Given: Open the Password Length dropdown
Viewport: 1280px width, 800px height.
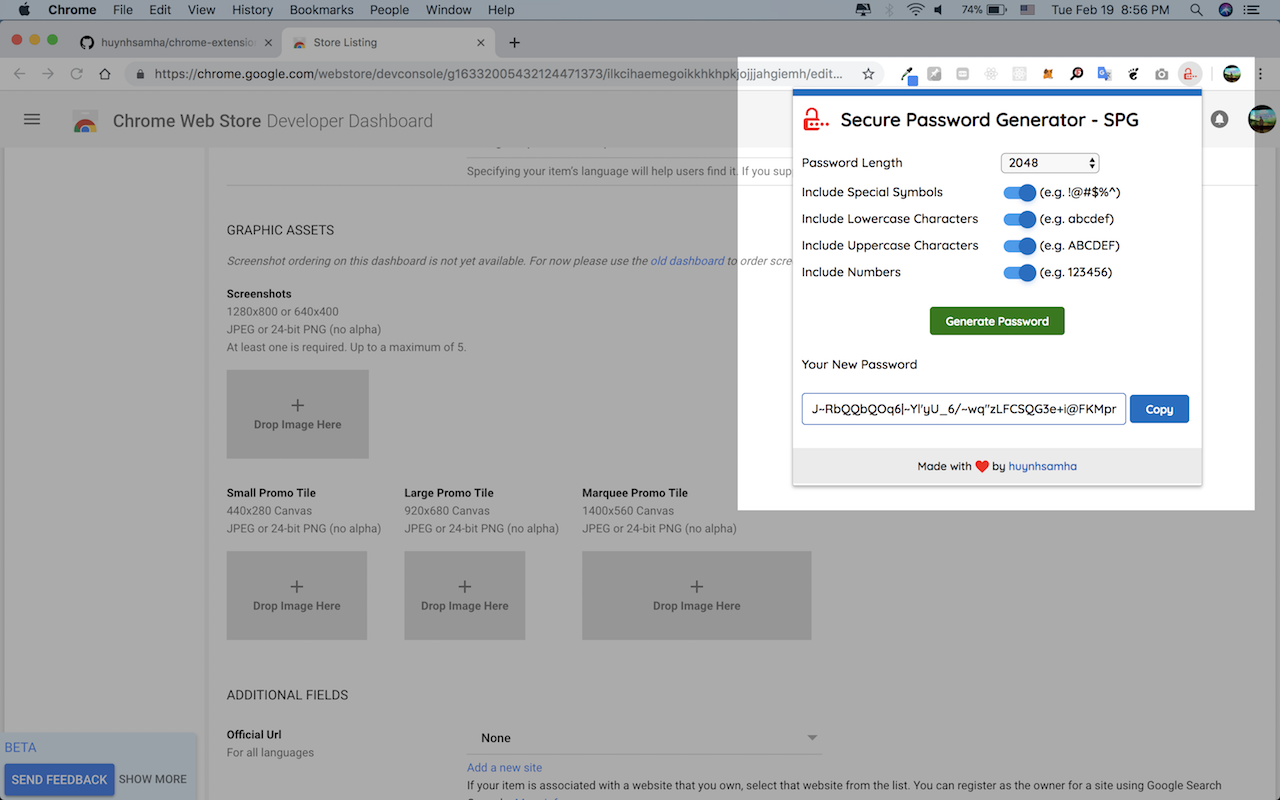Looking at the screenshot, I should 1050,163.
